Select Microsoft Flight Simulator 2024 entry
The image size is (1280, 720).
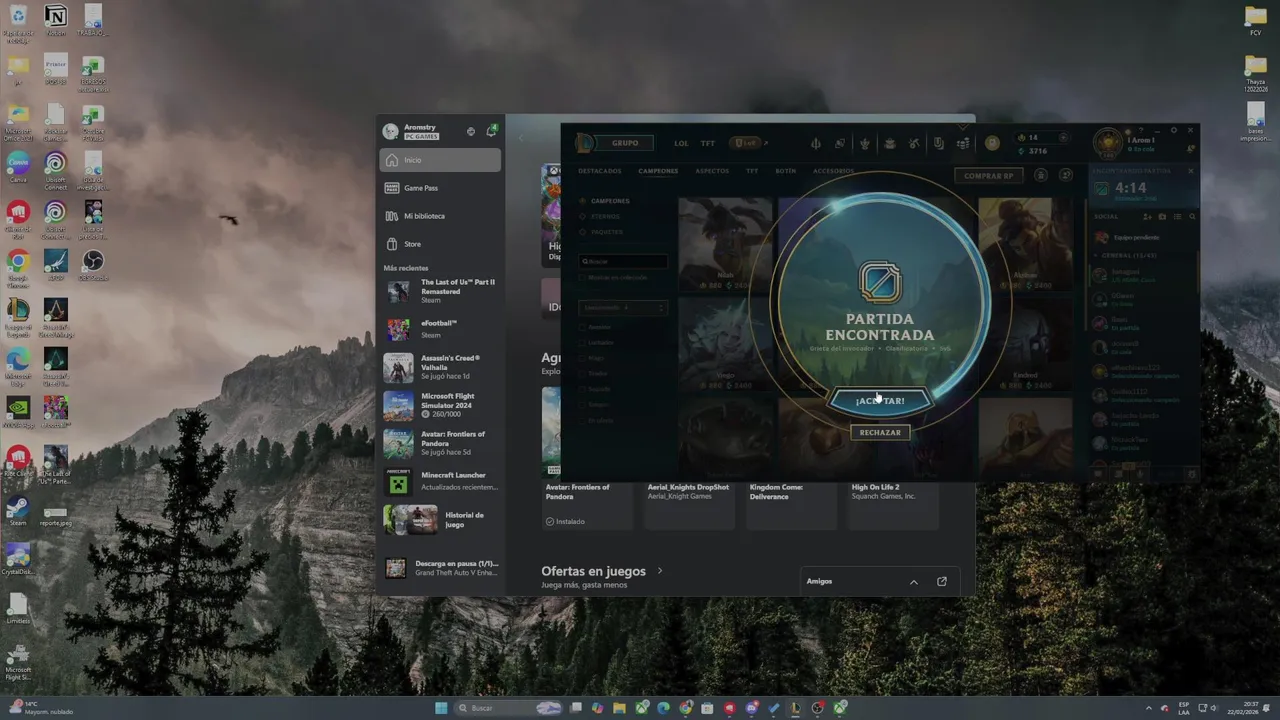click(x=441, y=405)
